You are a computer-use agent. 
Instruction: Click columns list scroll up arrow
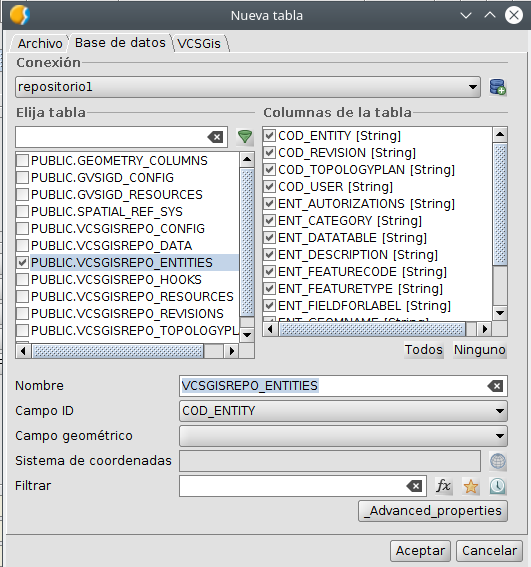[500, 135]
